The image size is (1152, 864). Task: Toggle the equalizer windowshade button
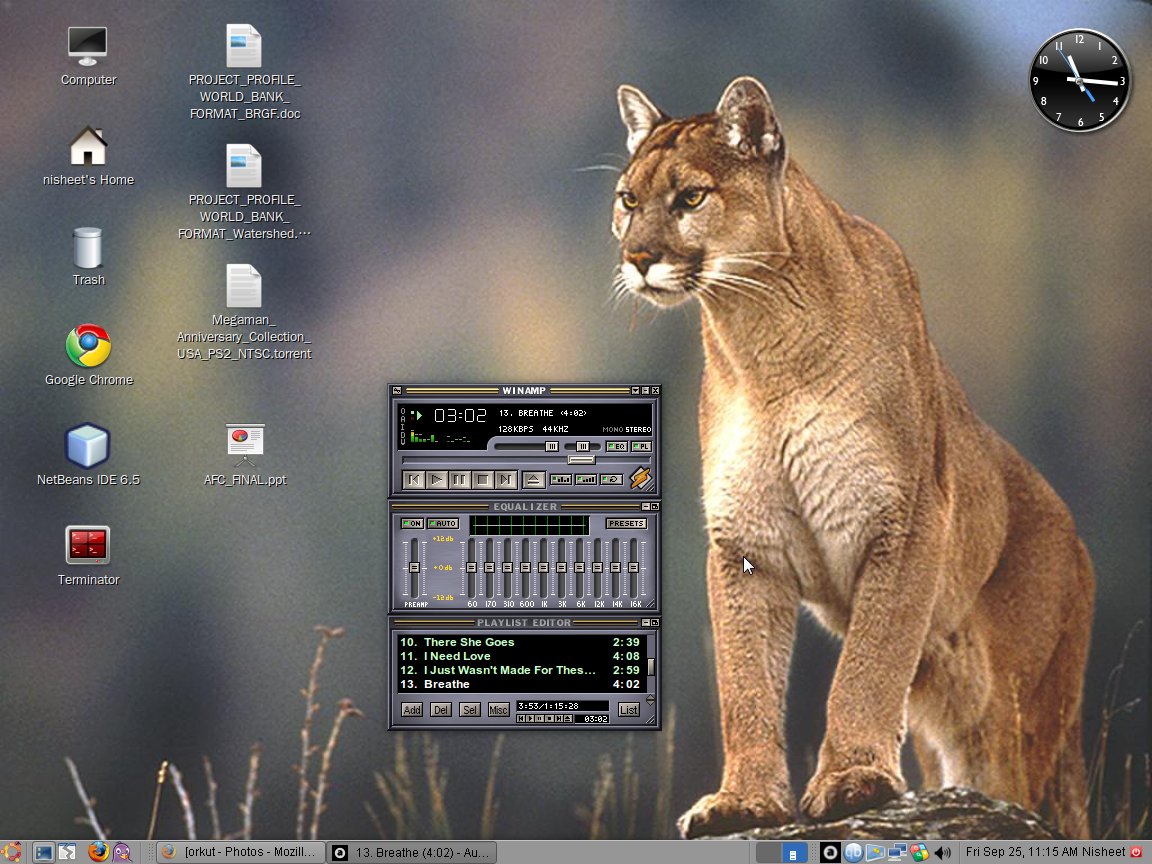pyautogui.click(x=646, y=507)
